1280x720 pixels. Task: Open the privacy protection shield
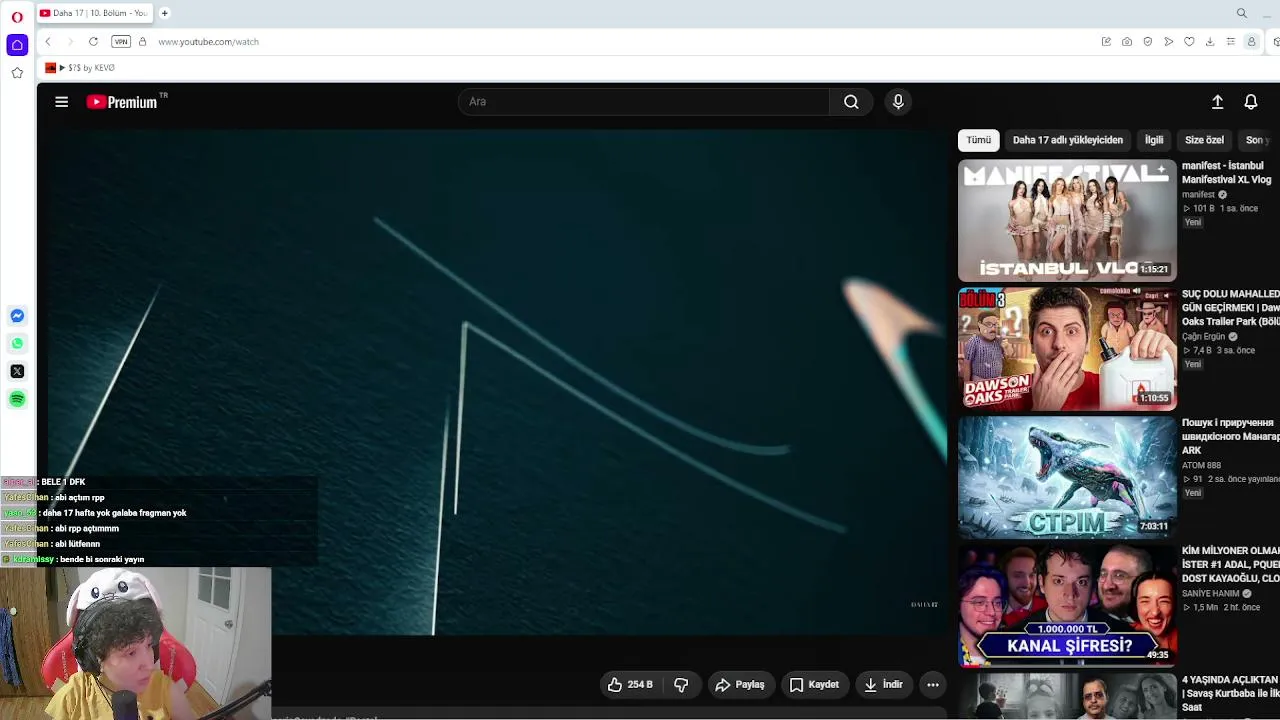click(x=1148, y=42)
